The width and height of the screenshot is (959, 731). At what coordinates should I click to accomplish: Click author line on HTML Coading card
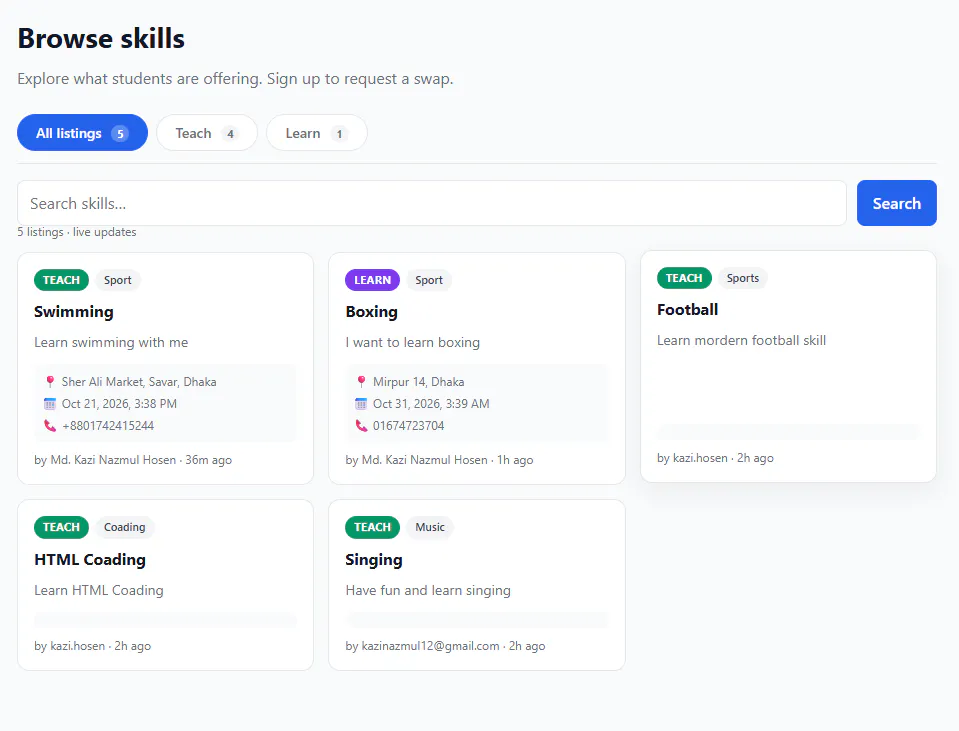click(x=92, y=646)
